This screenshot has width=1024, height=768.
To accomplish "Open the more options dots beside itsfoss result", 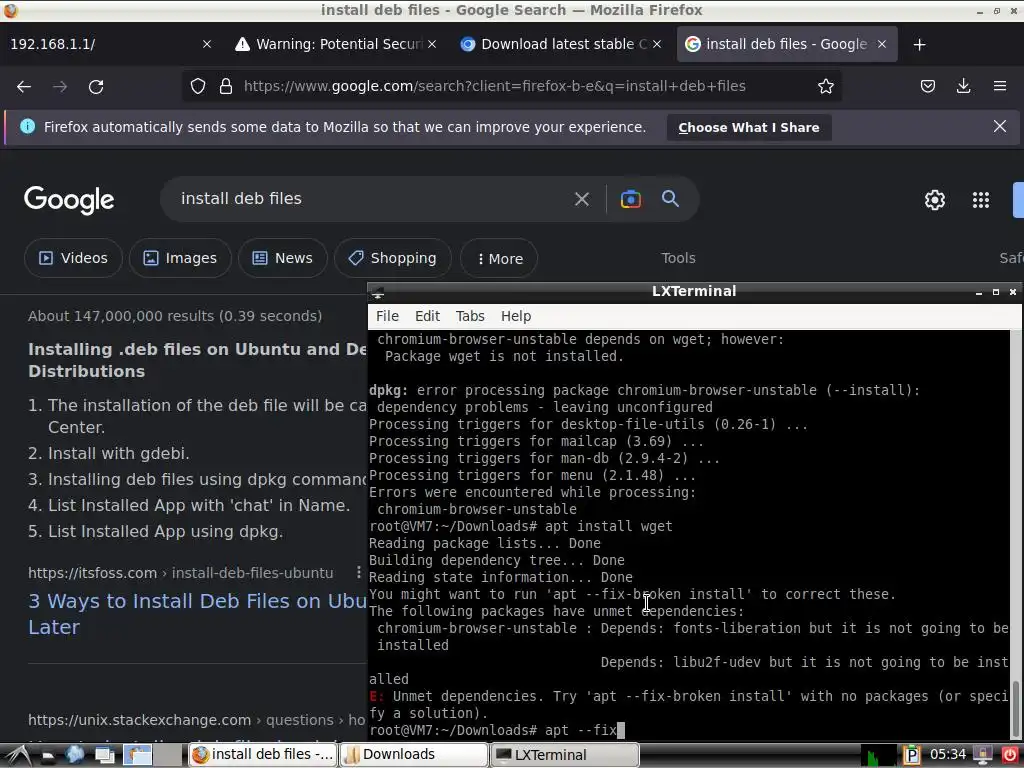I will click(359, 572).
